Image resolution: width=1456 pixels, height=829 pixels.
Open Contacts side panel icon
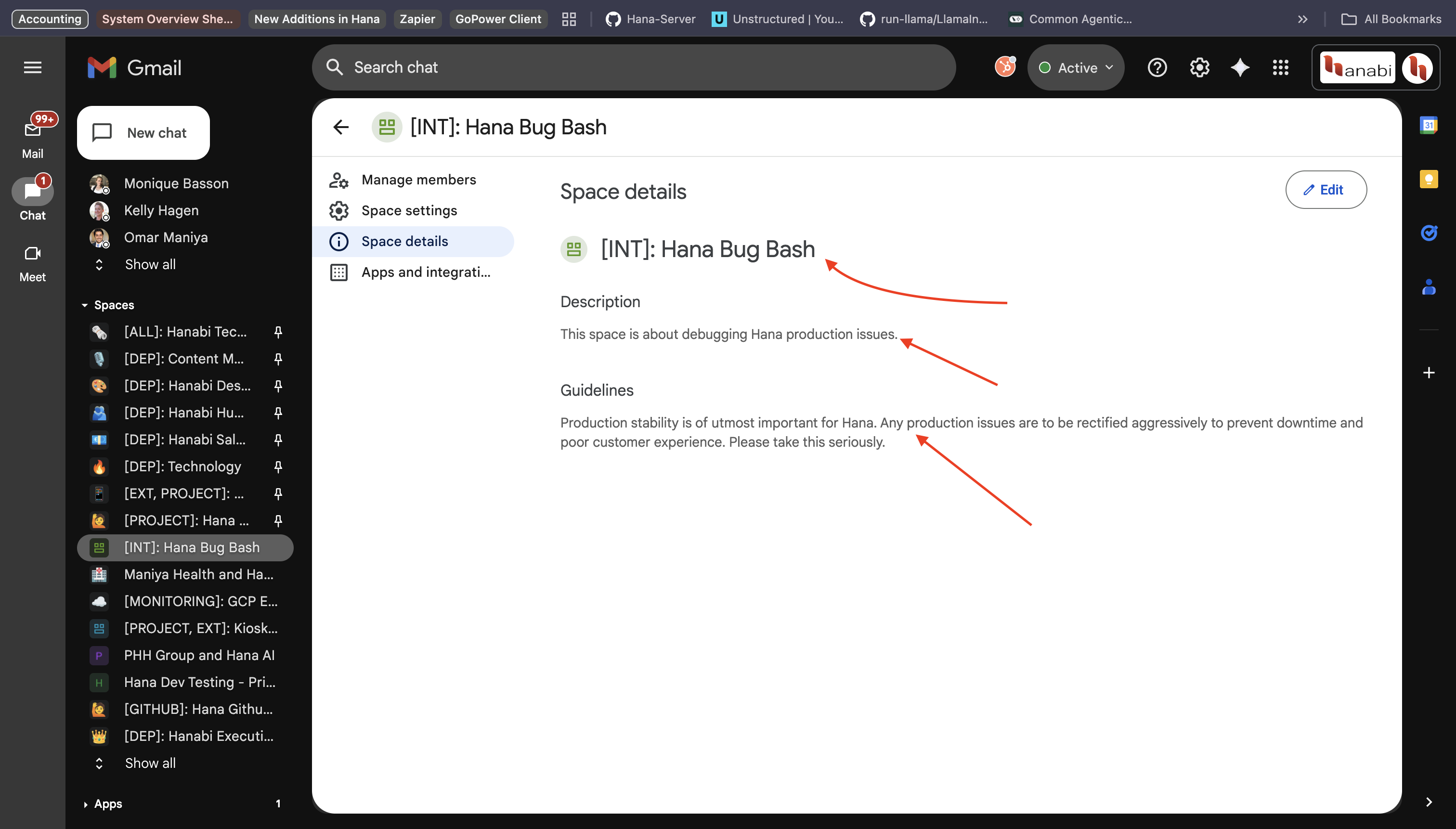point(1428,286)
